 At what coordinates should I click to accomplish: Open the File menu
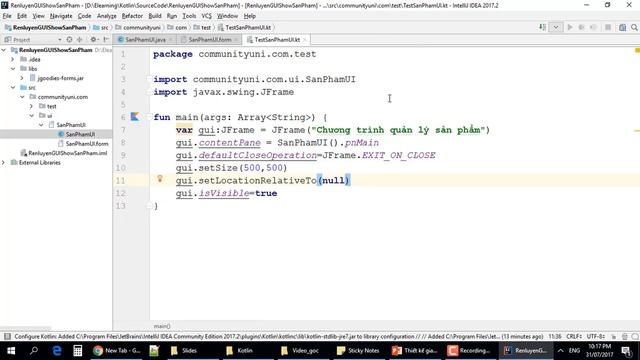click(7, 16)
